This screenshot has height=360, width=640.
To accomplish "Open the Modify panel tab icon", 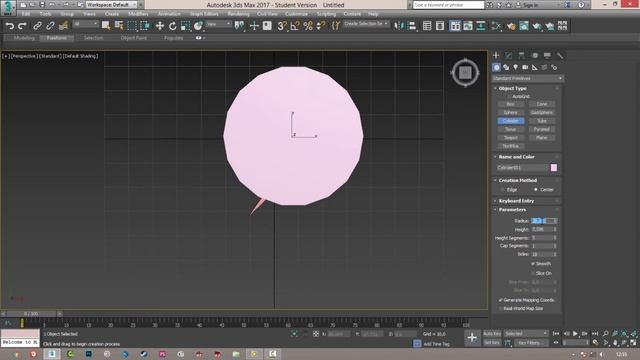I will (x=509, y=55).
